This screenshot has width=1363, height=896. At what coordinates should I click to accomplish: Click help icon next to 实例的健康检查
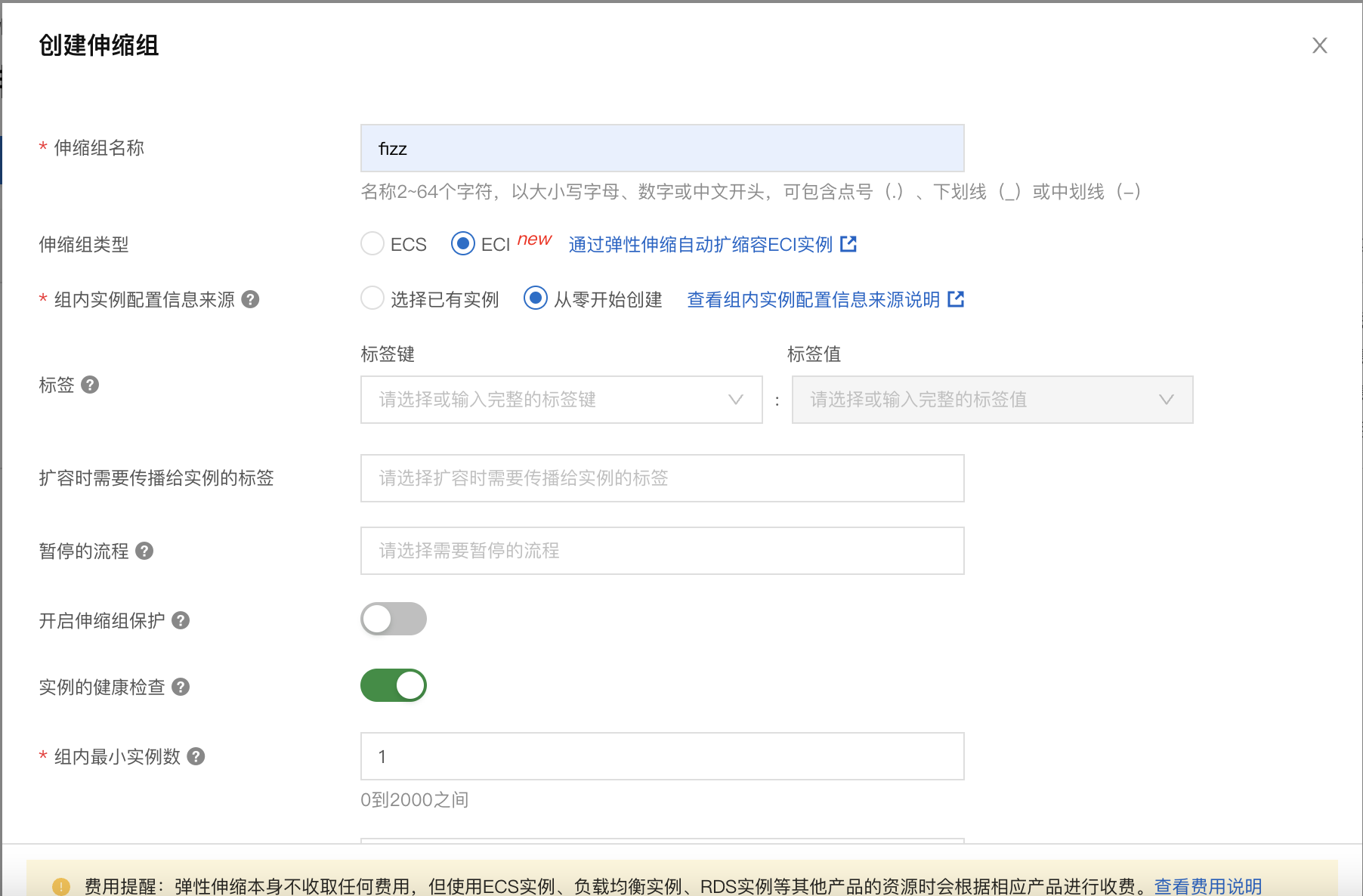[181, 687]
